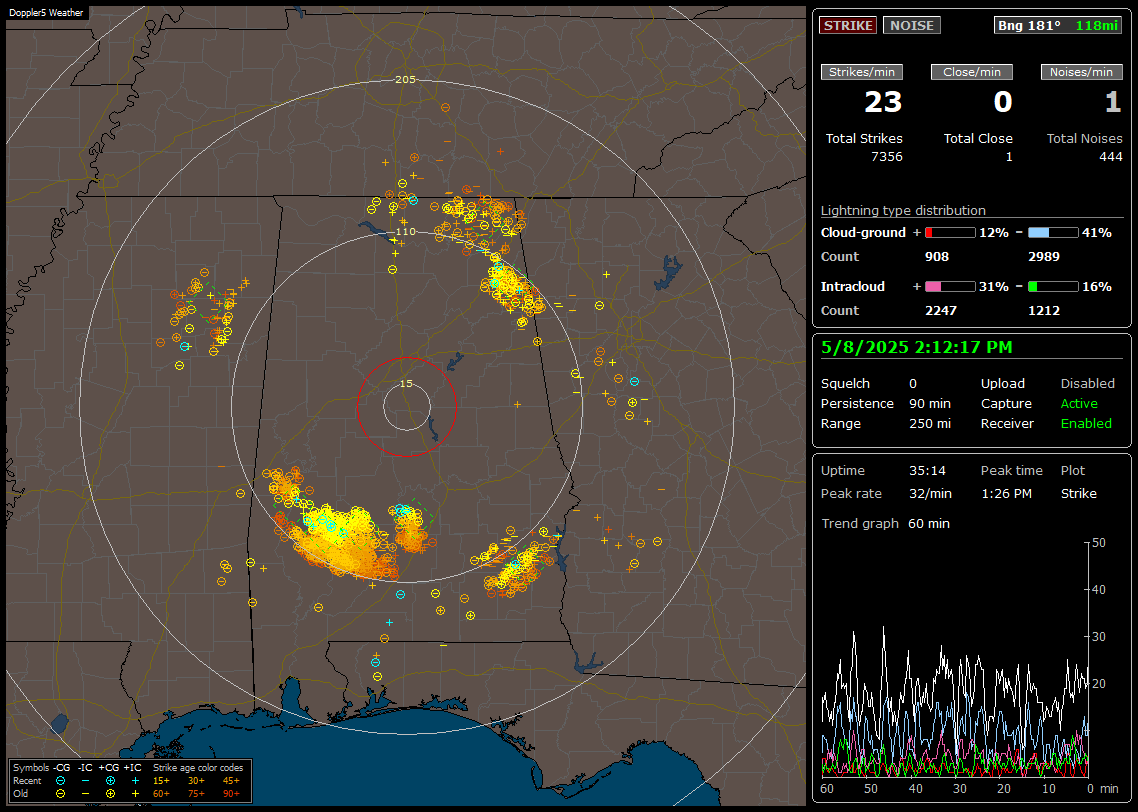
Task: Click the cloud-ground negative count 2989
Action: point(1044,257)
